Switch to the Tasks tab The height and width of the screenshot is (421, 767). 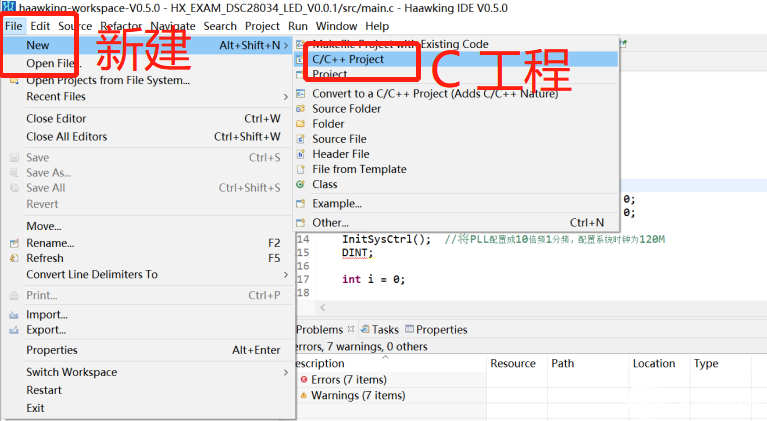pyautogui.click(x=385, y=330)
